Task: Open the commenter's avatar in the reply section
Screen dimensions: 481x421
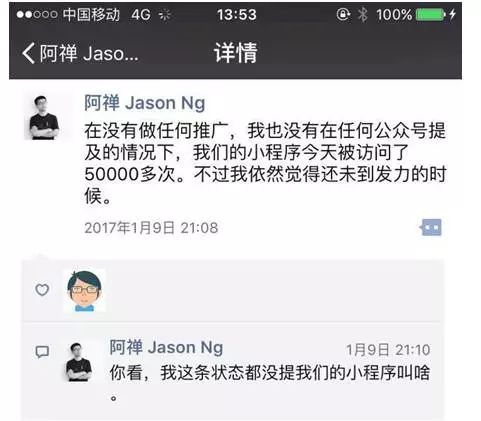Action: tap(79, 362)
